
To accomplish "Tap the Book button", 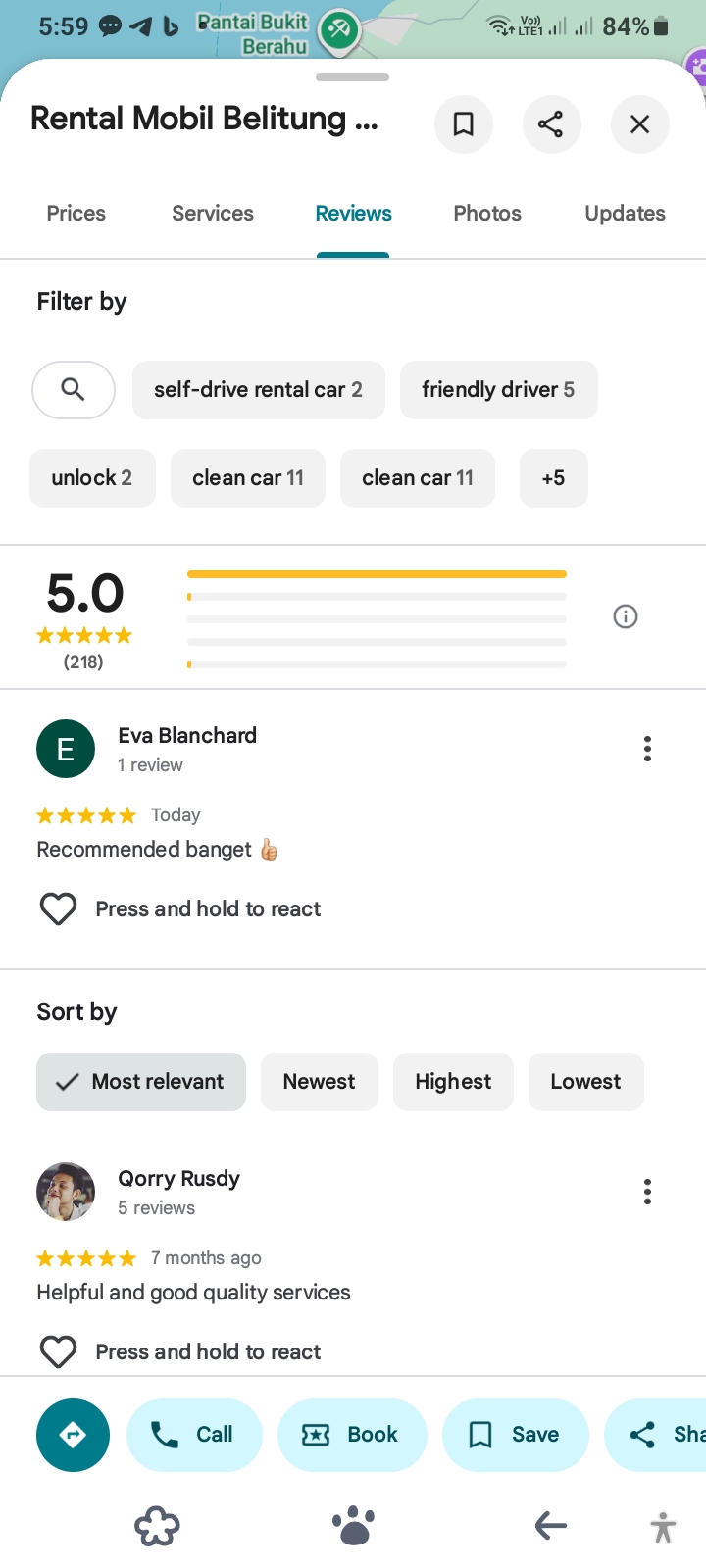I will (x=352, y=1435).
